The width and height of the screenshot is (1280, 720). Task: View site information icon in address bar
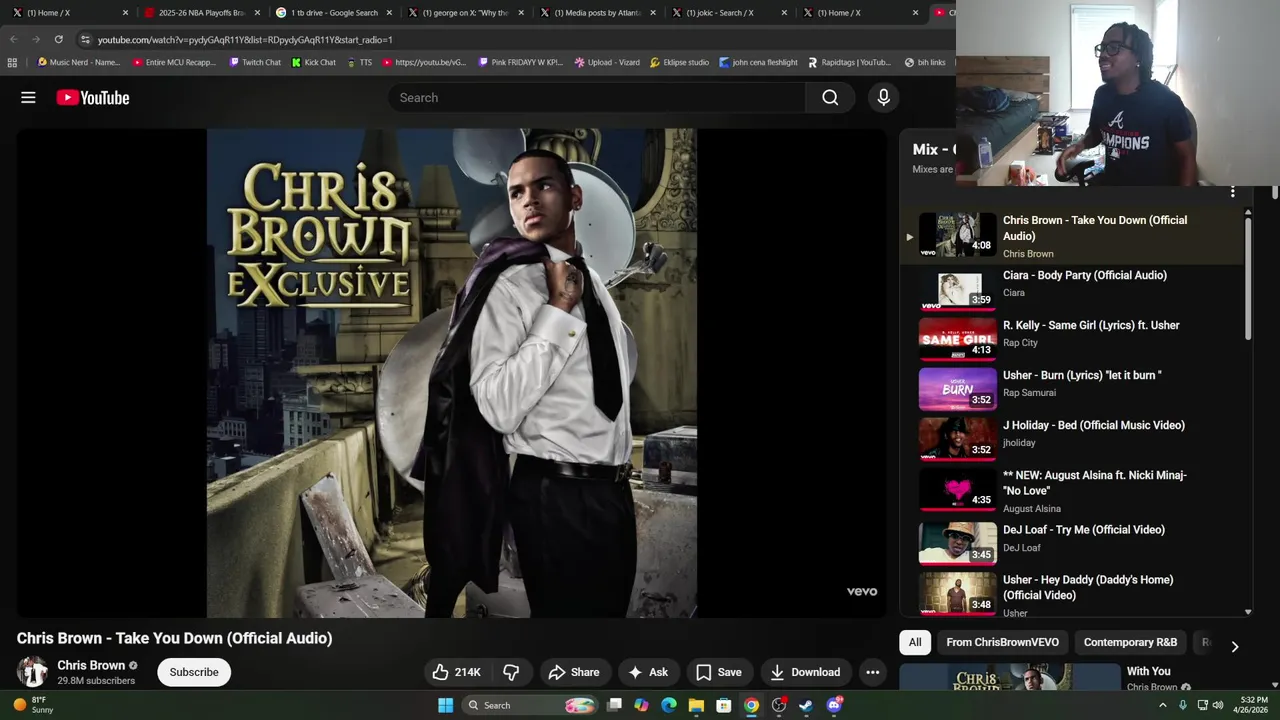pyautogui.click(x=85, y=39)
